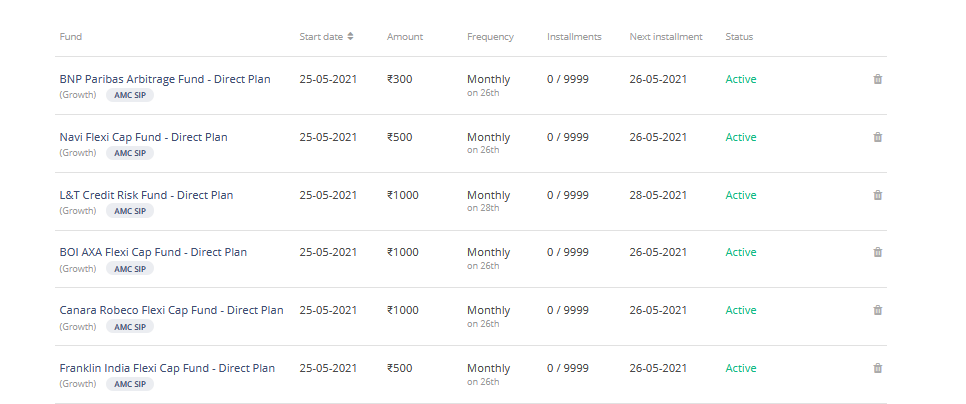Click trash icon for L&T Credit Risk Fund

point(878,195)
